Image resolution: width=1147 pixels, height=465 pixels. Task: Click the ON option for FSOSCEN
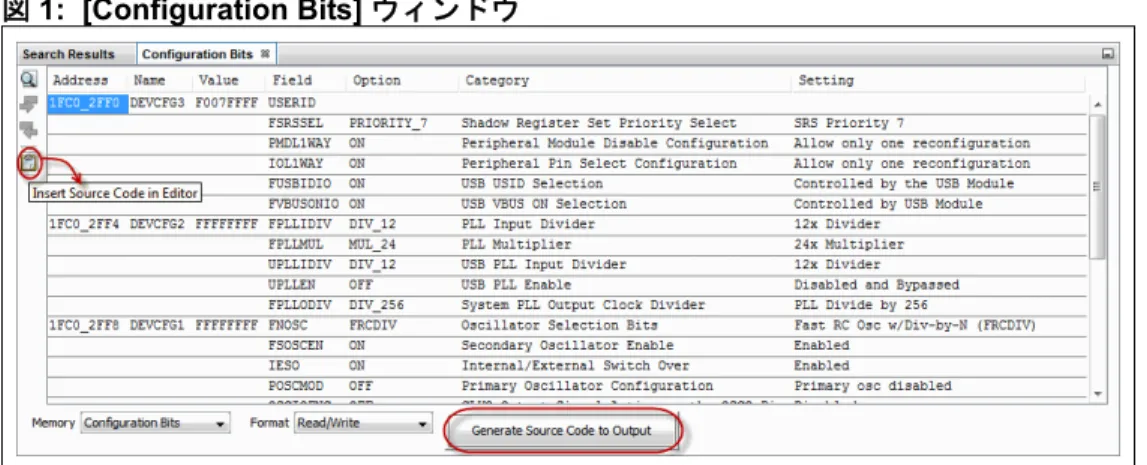tap(357, 345)
